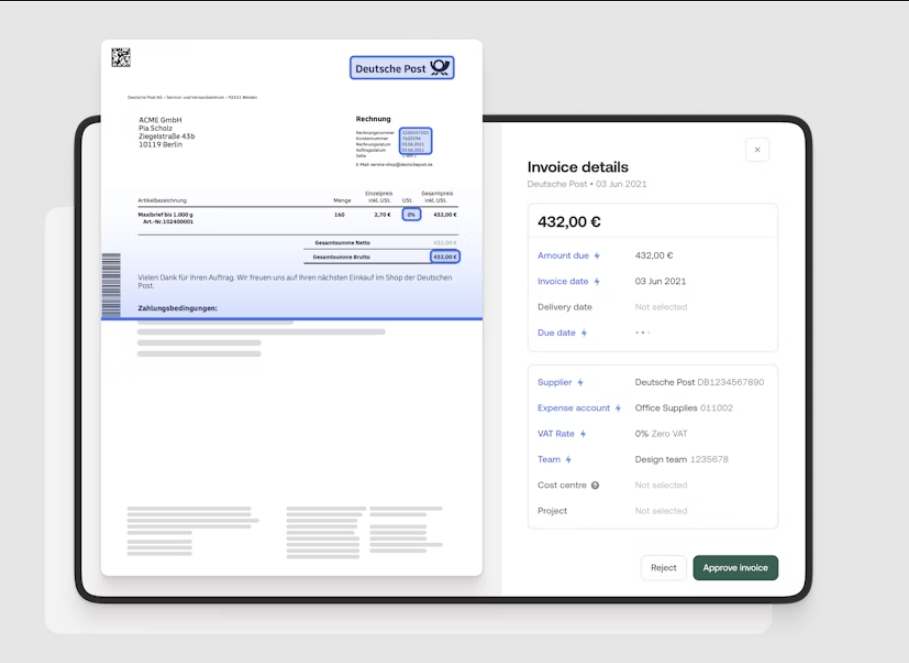Click the Supplier label

pyautogui.click(x=554, y=382)
